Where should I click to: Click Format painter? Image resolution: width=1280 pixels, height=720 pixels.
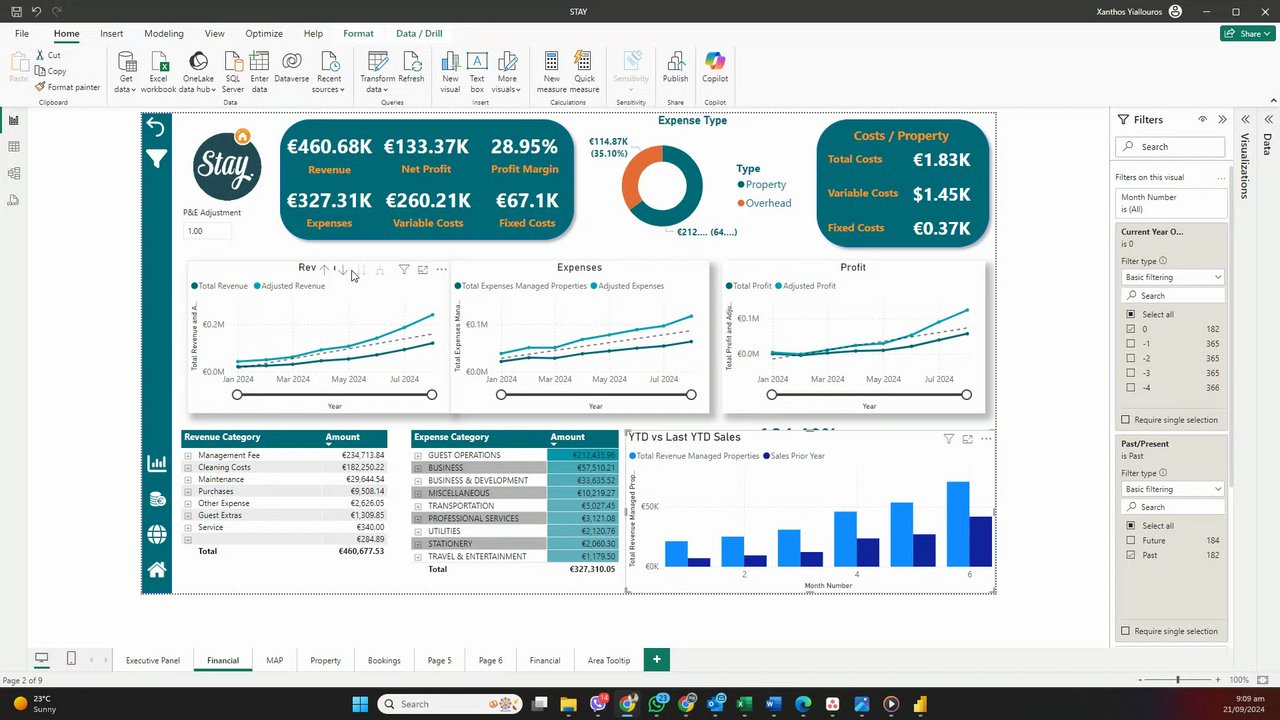pyautogui.click(x=68, y=87)
